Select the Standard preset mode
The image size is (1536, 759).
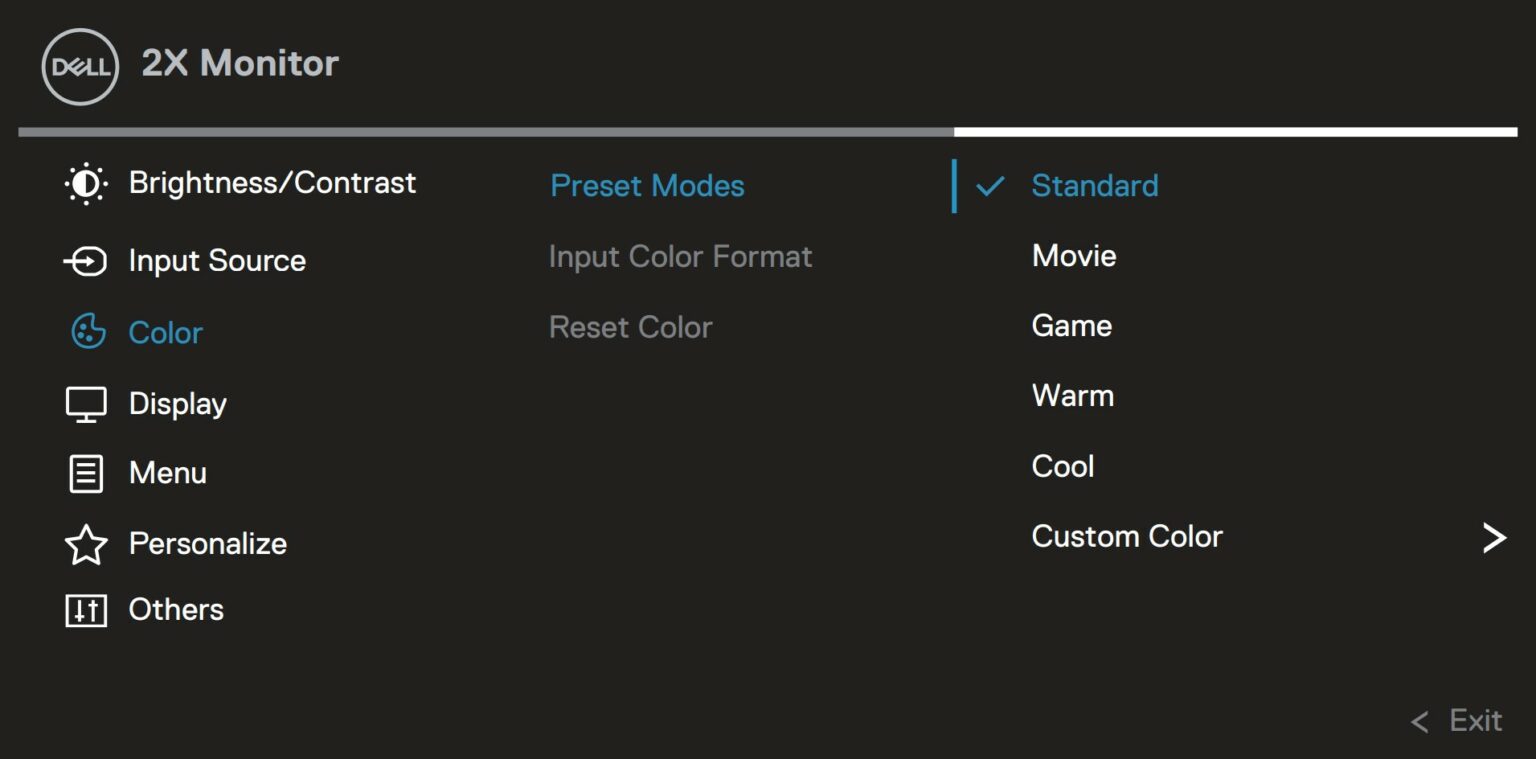pos(1095,186)
